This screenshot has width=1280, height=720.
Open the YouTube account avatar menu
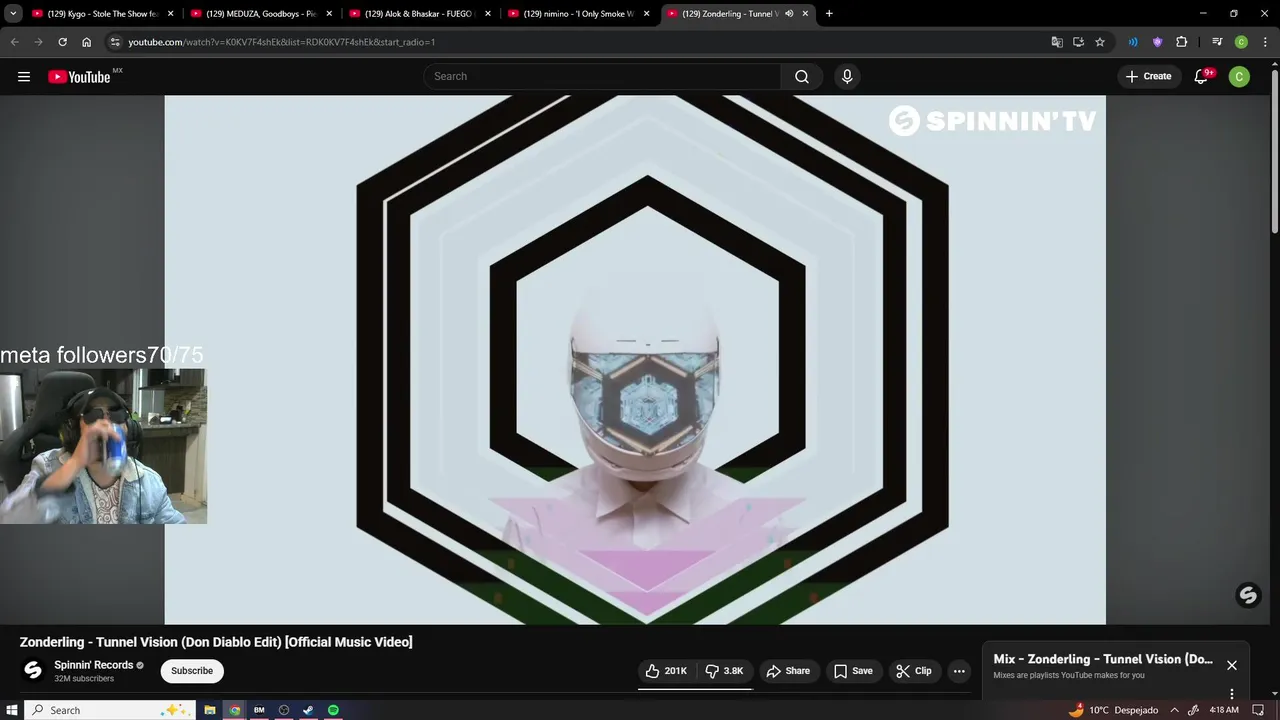1239,77
